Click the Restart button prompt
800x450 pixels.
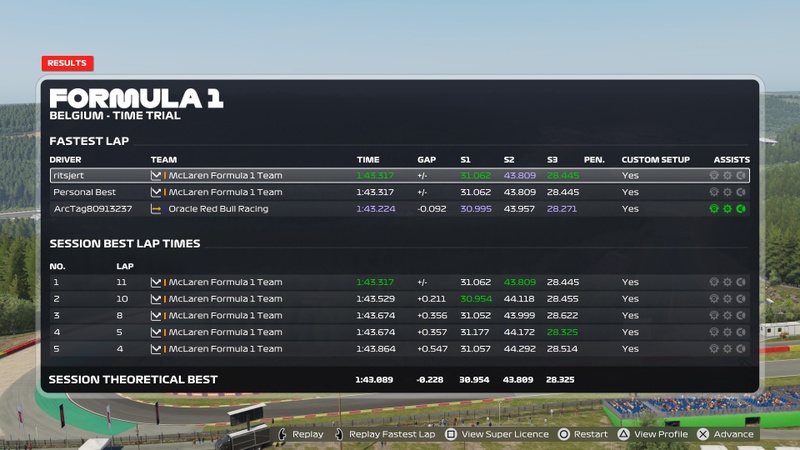(583, 434)
